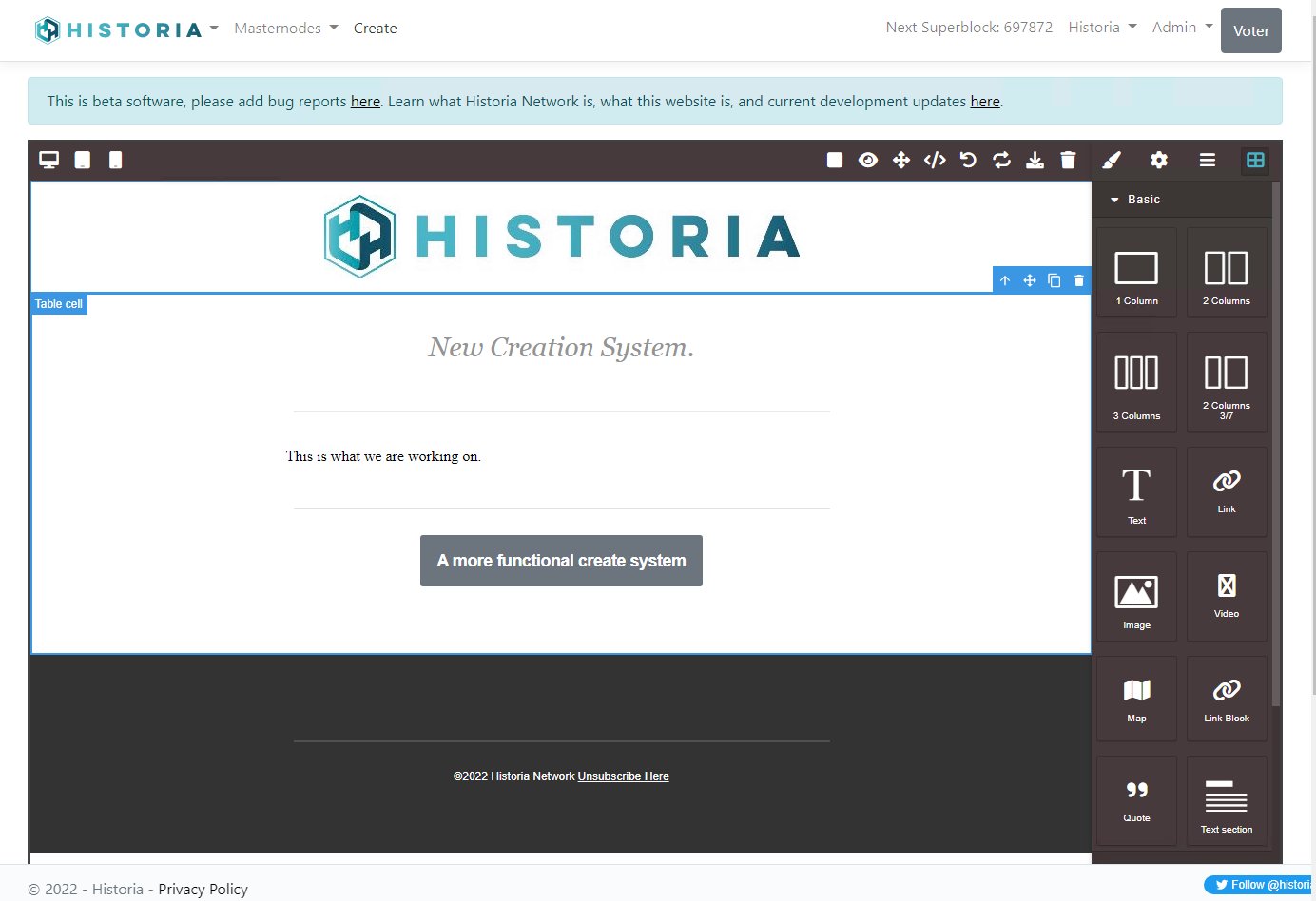Undo the last change
Image resolution: width=1316 pixels, height=901 pixels.
click(x=968, y=160)
